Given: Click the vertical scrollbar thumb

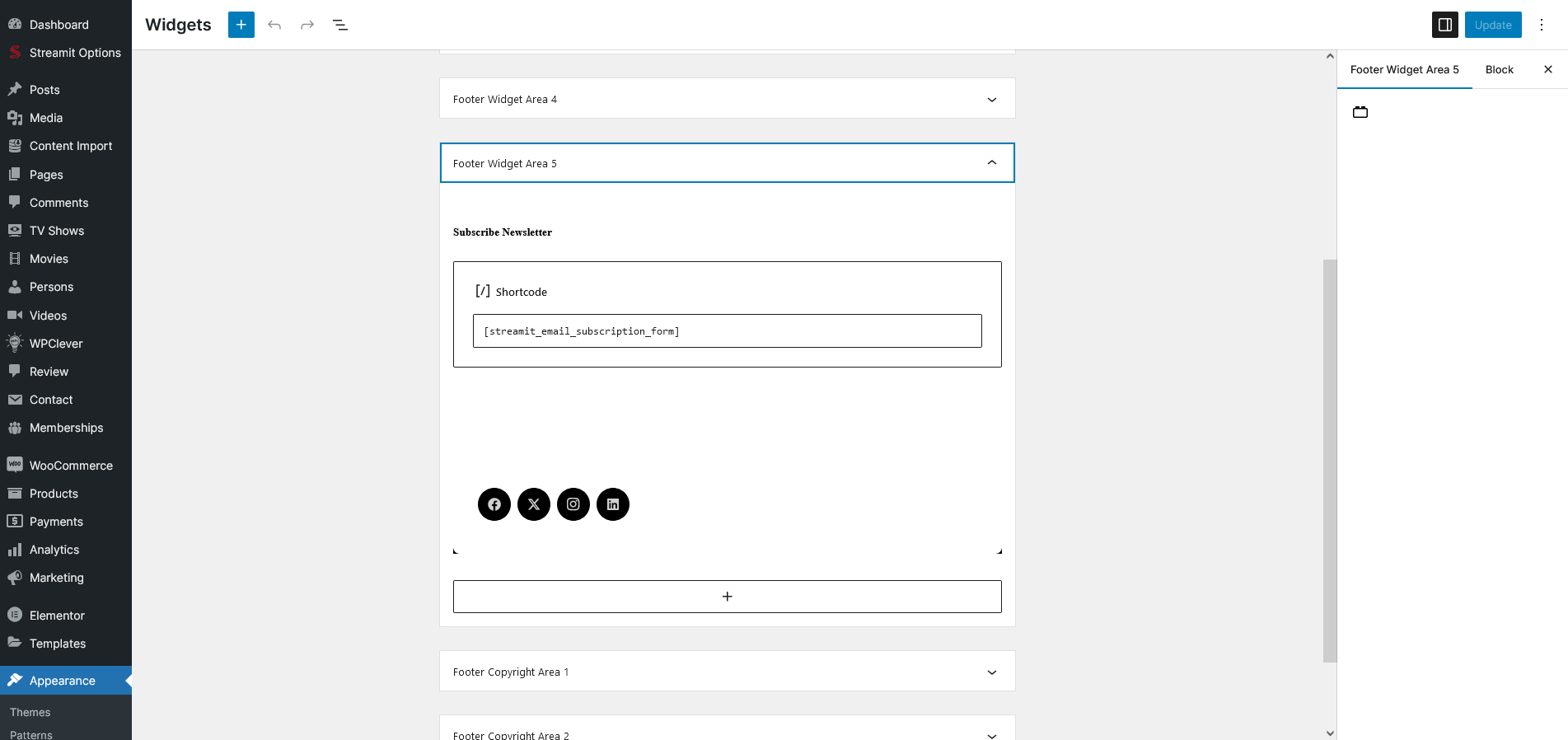Looking at the screenshot, I should point(1330,461).
